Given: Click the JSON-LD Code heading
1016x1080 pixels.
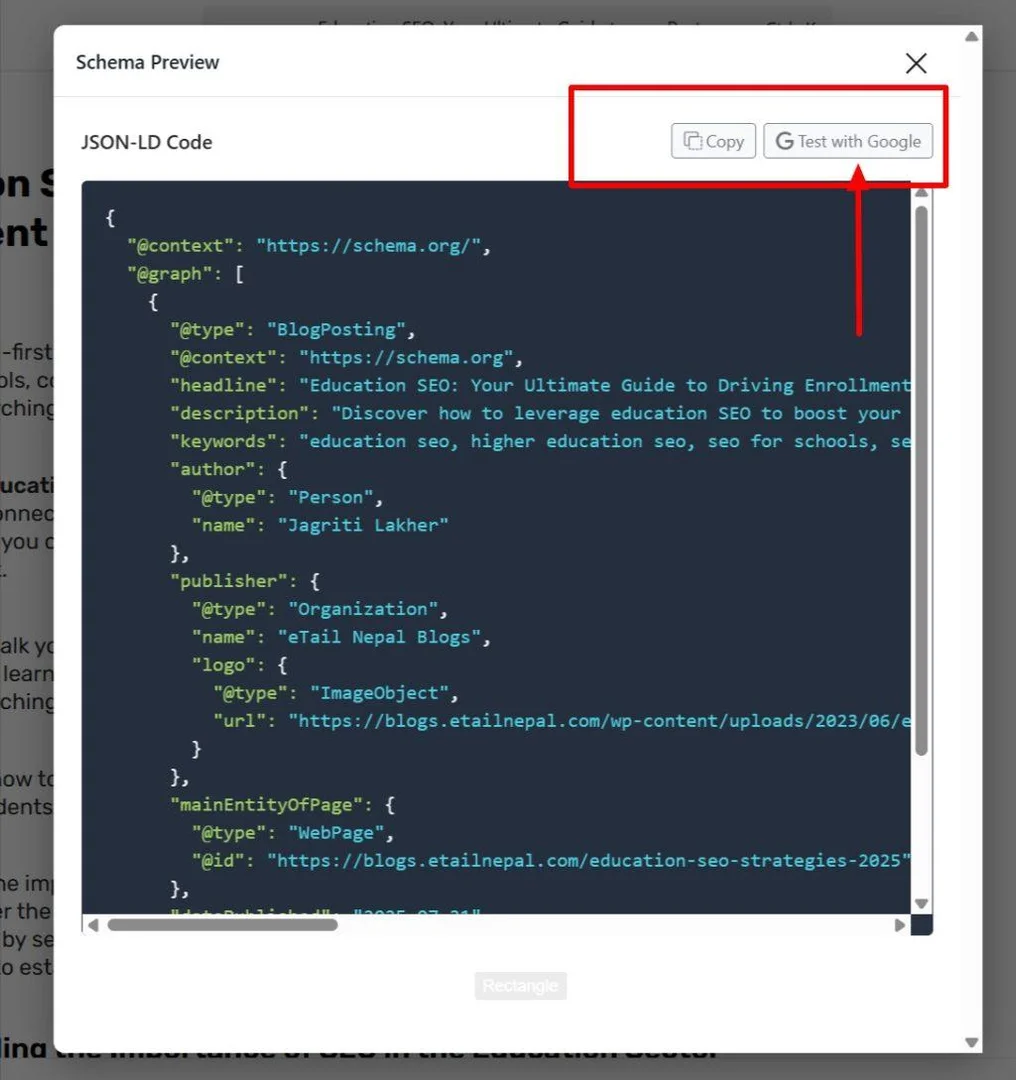Looking at the screenshot, I should tap(147, 142).
